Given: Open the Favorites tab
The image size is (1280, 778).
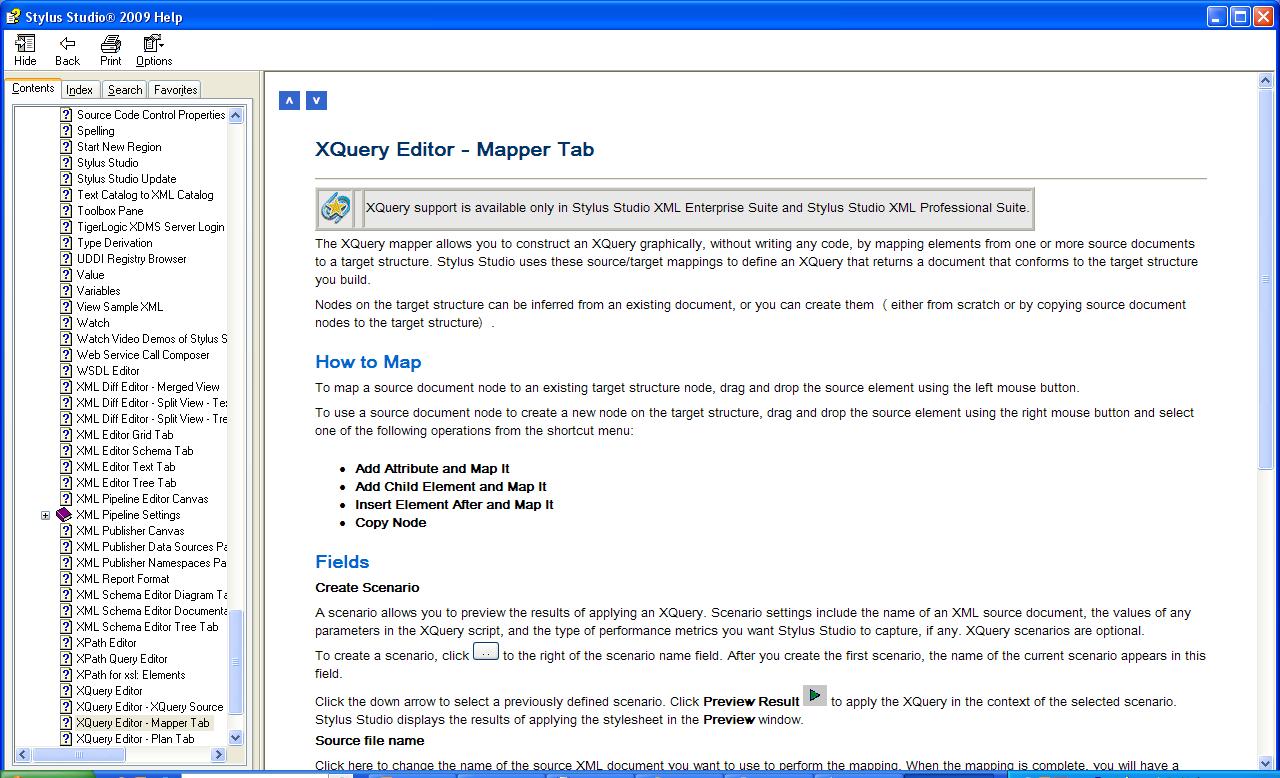Looking at the screenshot, I should point(175,90).
